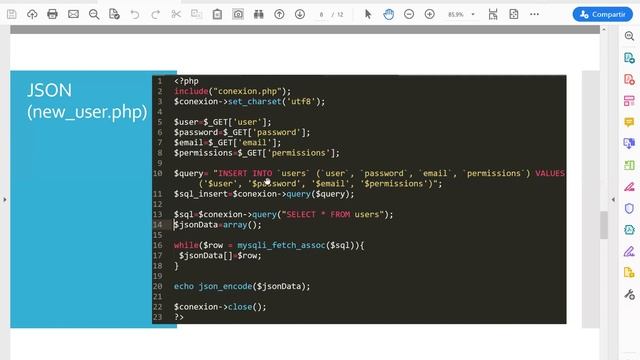The image size is (640, 360).
Task: Undo the last action
Action: (x=135, y=15)
